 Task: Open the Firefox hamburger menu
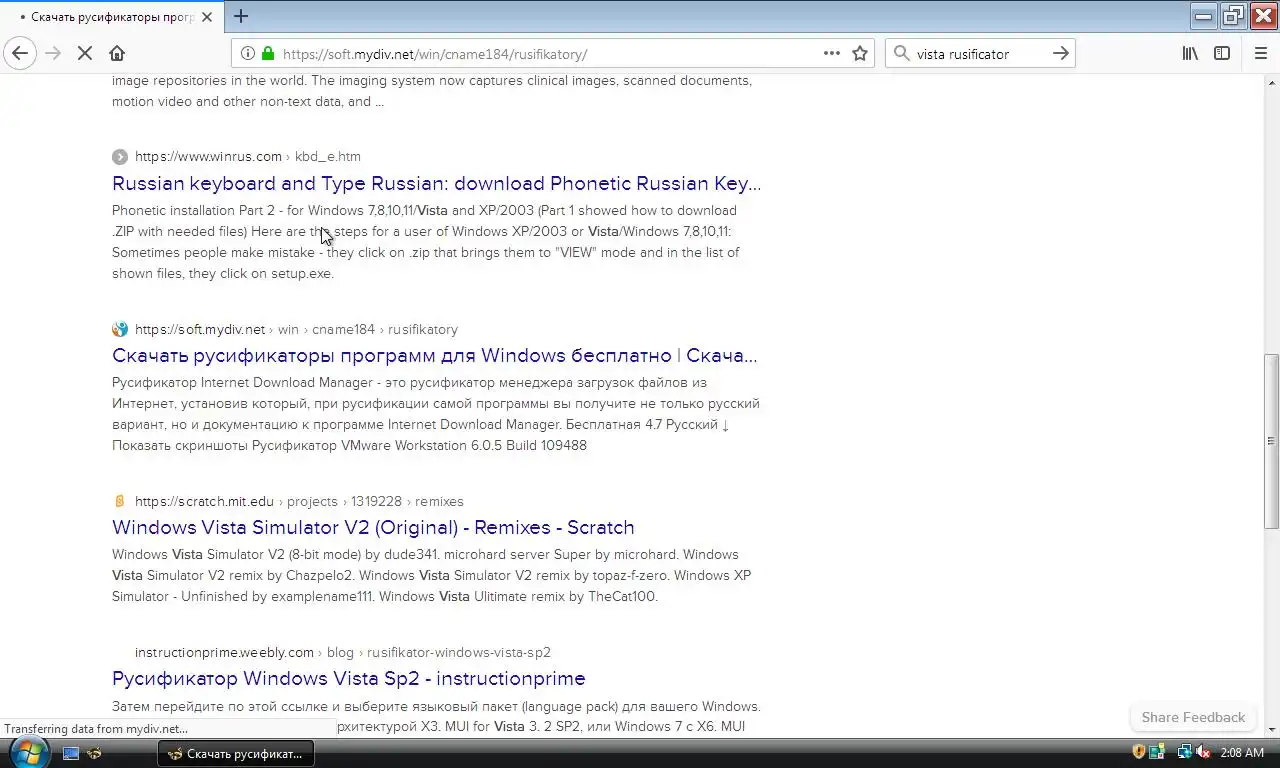[x=1260, y=54]
